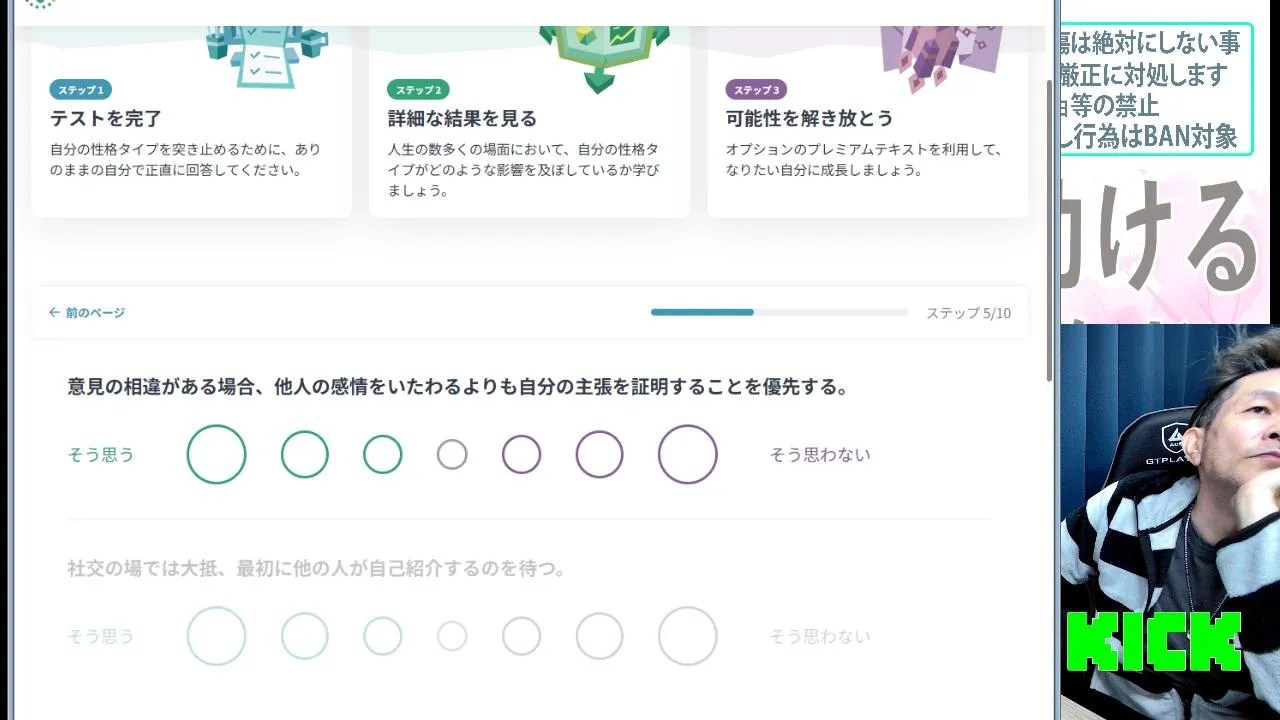Click the page's vertical scrollbar thumb
1280x720 pixels.
coord(1049,230)
